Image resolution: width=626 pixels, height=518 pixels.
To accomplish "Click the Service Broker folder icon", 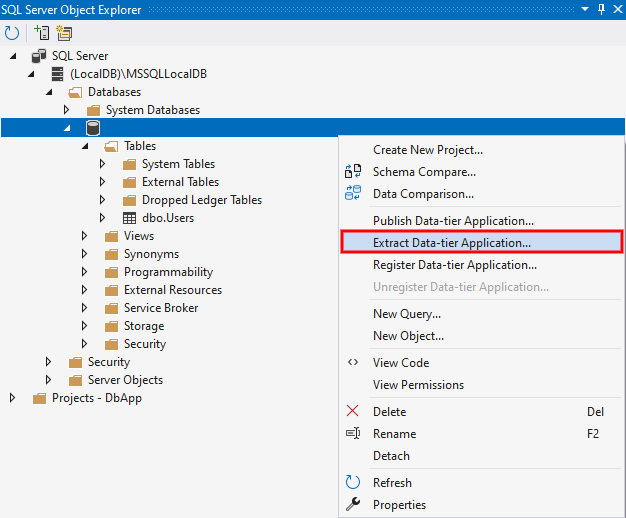I will tap(111, 308).
